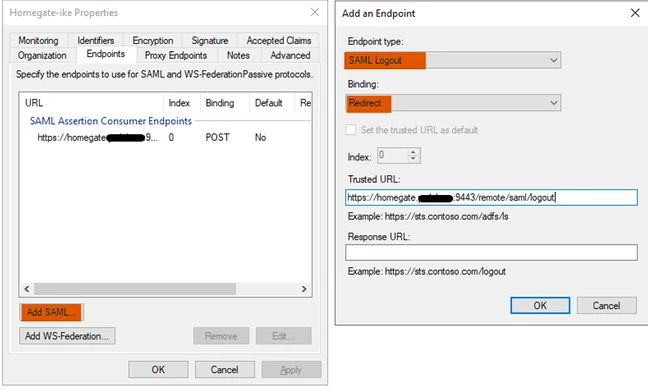Click the horizontal scrollbar thumb in endpoints list
The image size is (648, 390).
(135, 289)
